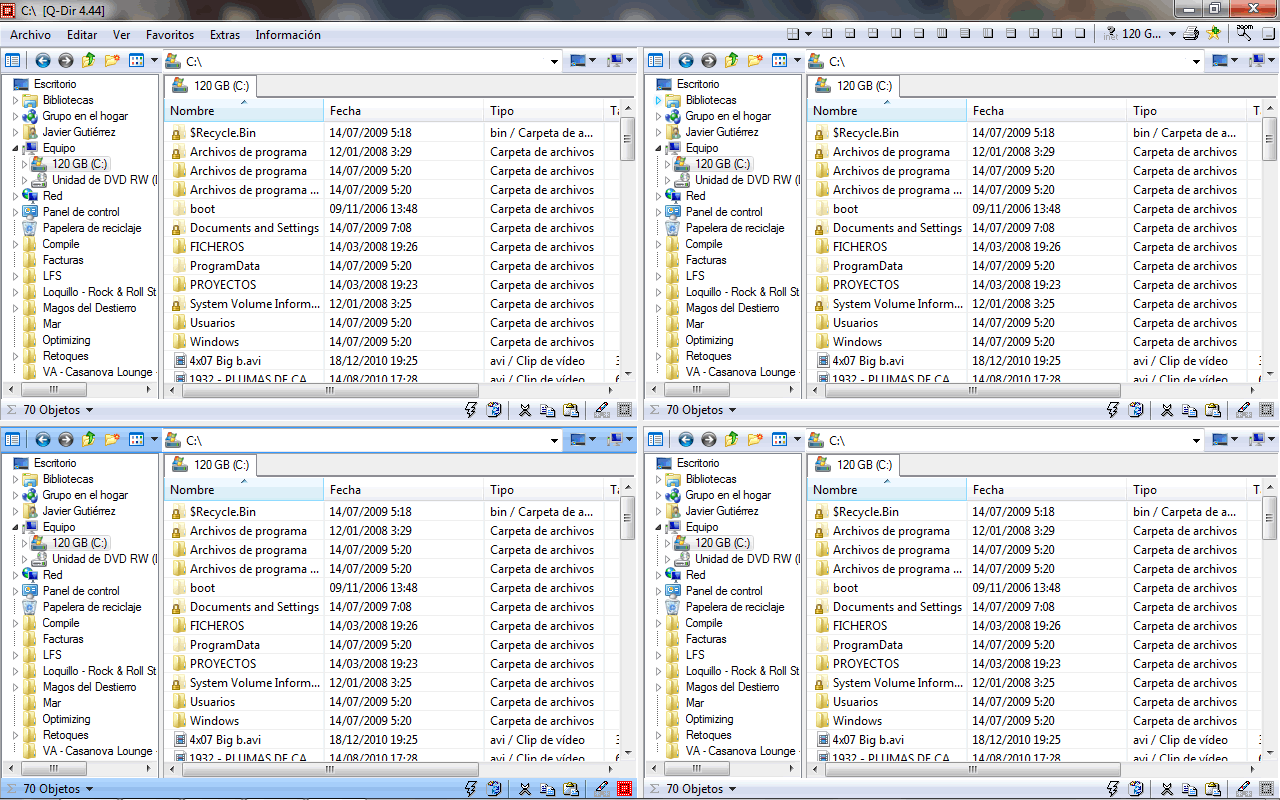Screen dimensions: 1280x800
Task: Click the printer icon in the main toolbar
Action: 1190,34
